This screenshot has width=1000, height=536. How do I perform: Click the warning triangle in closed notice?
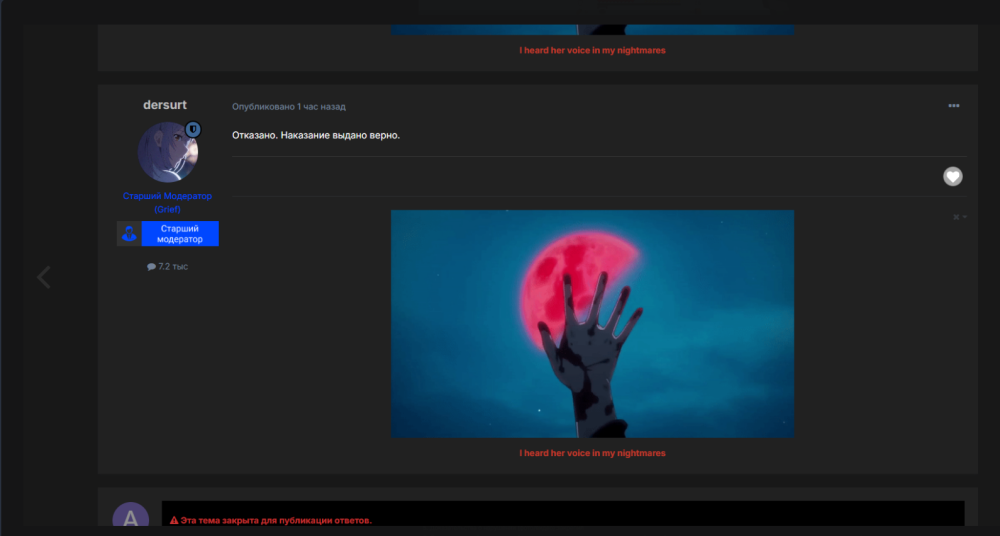174,521
